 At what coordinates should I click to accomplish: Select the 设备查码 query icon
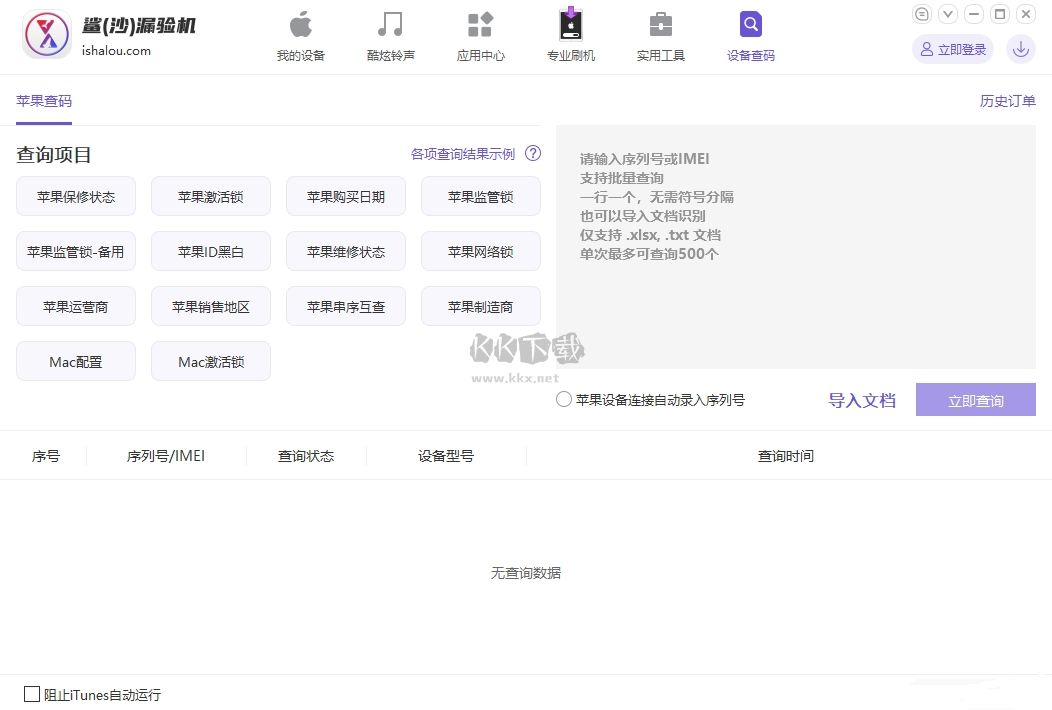tap(750, 35)
